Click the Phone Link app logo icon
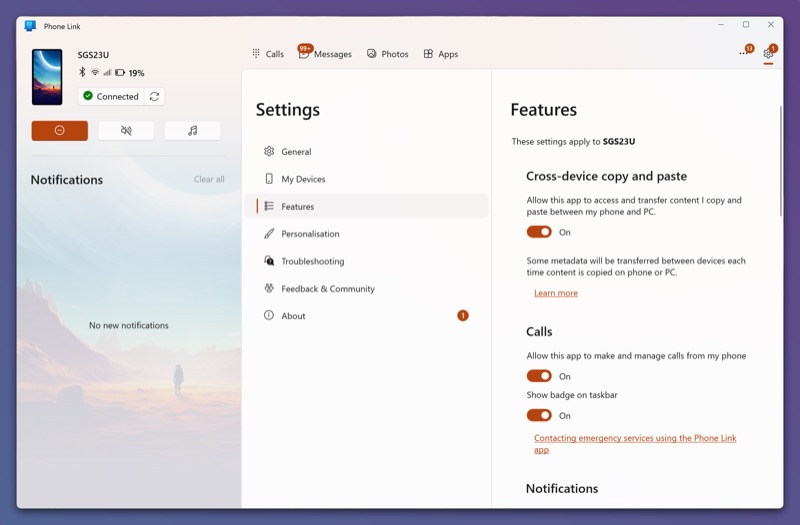The width and height of the screenshot is (800, 525). [x=30, y=26]
